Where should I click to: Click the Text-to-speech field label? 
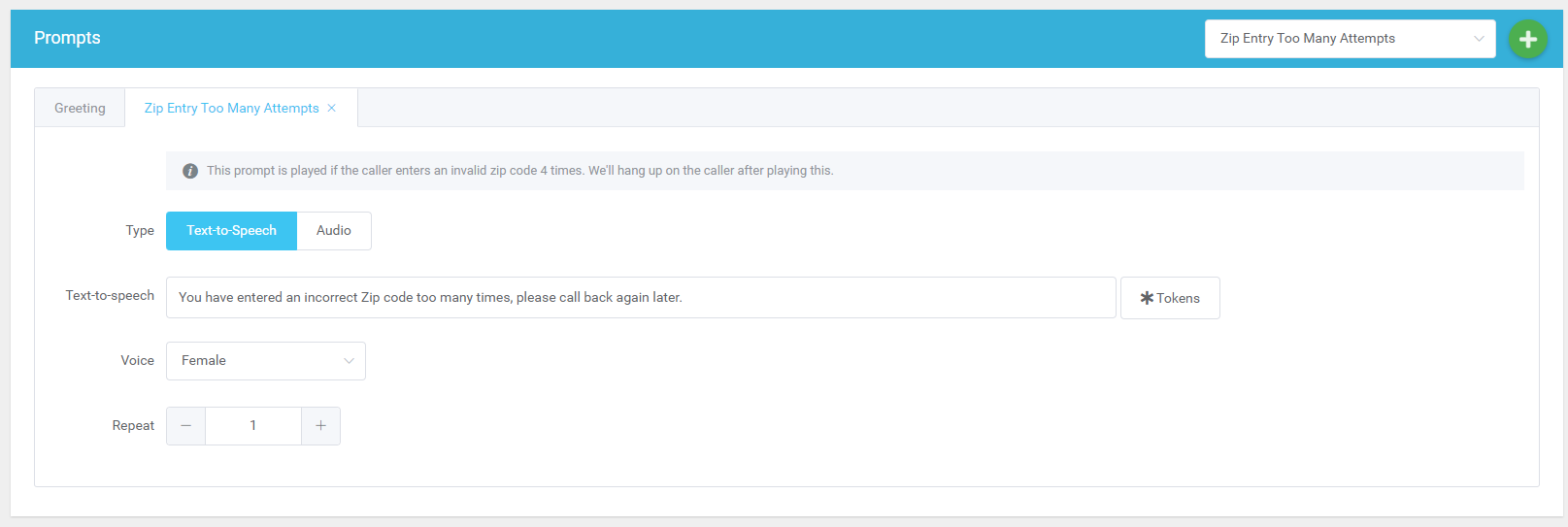point(110,295)
